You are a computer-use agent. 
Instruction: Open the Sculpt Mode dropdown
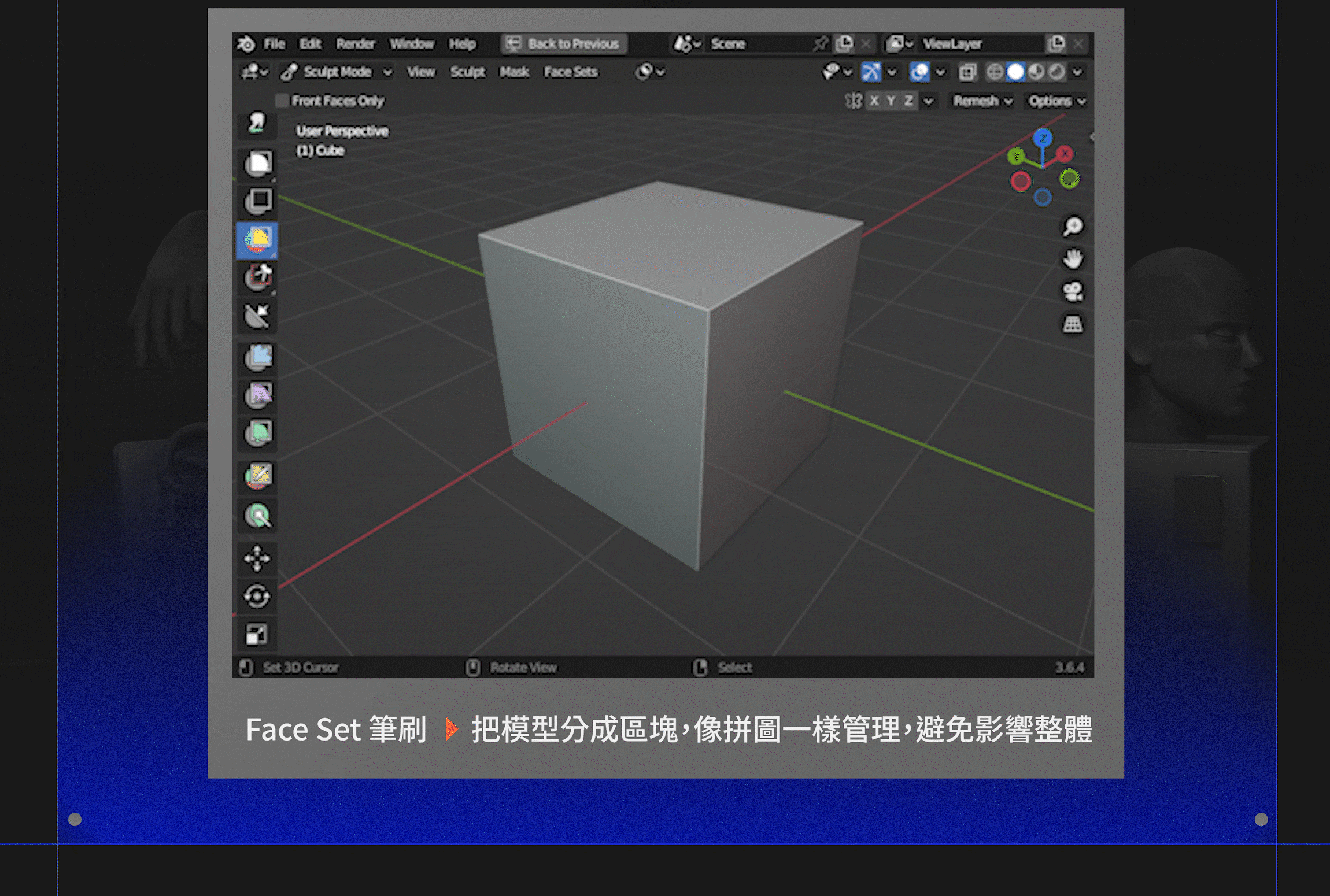[x=337, y=72]
